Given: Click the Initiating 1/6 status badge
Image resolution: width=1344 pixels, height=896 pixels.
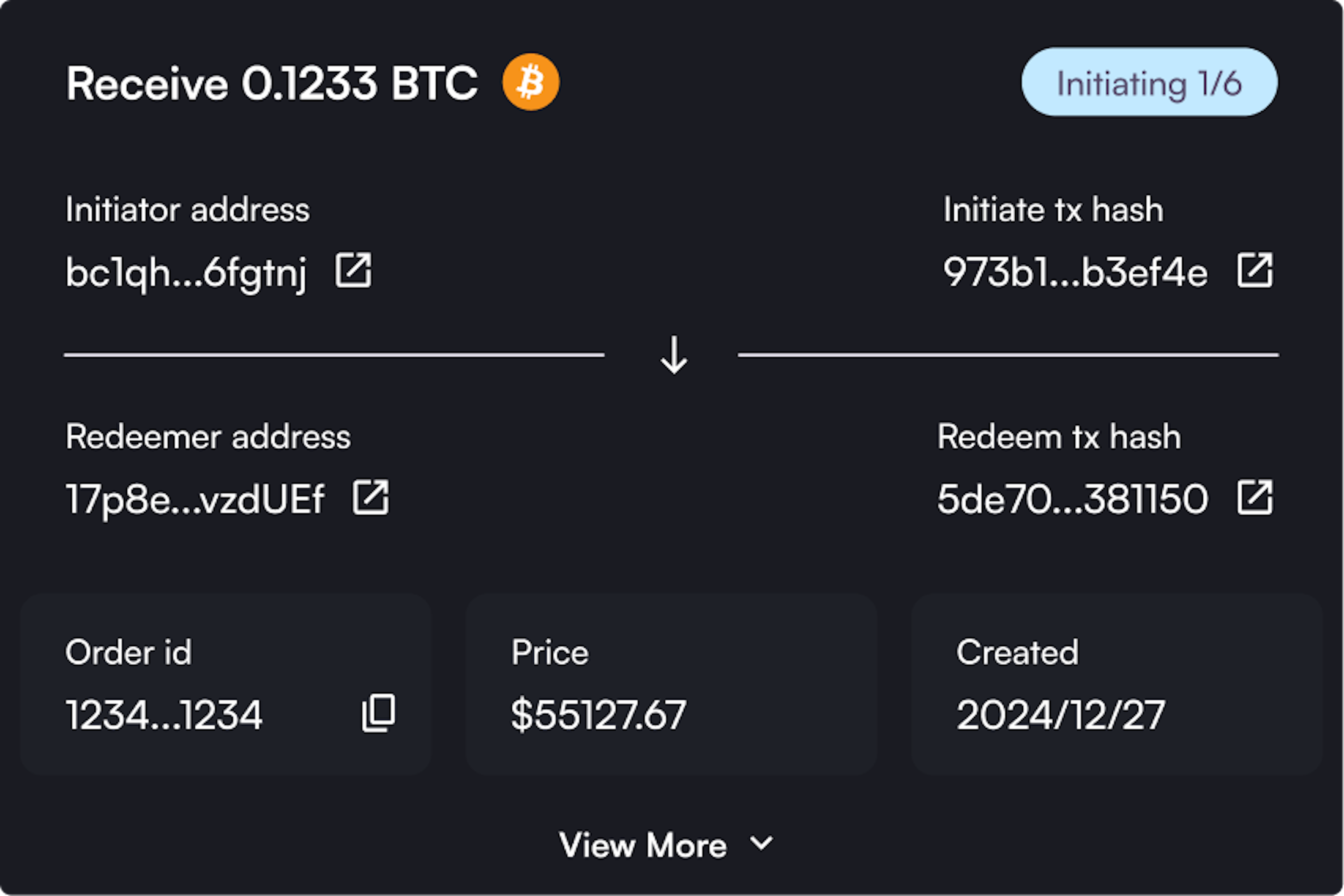Looking at the screenshot, I should point(1150,82).
